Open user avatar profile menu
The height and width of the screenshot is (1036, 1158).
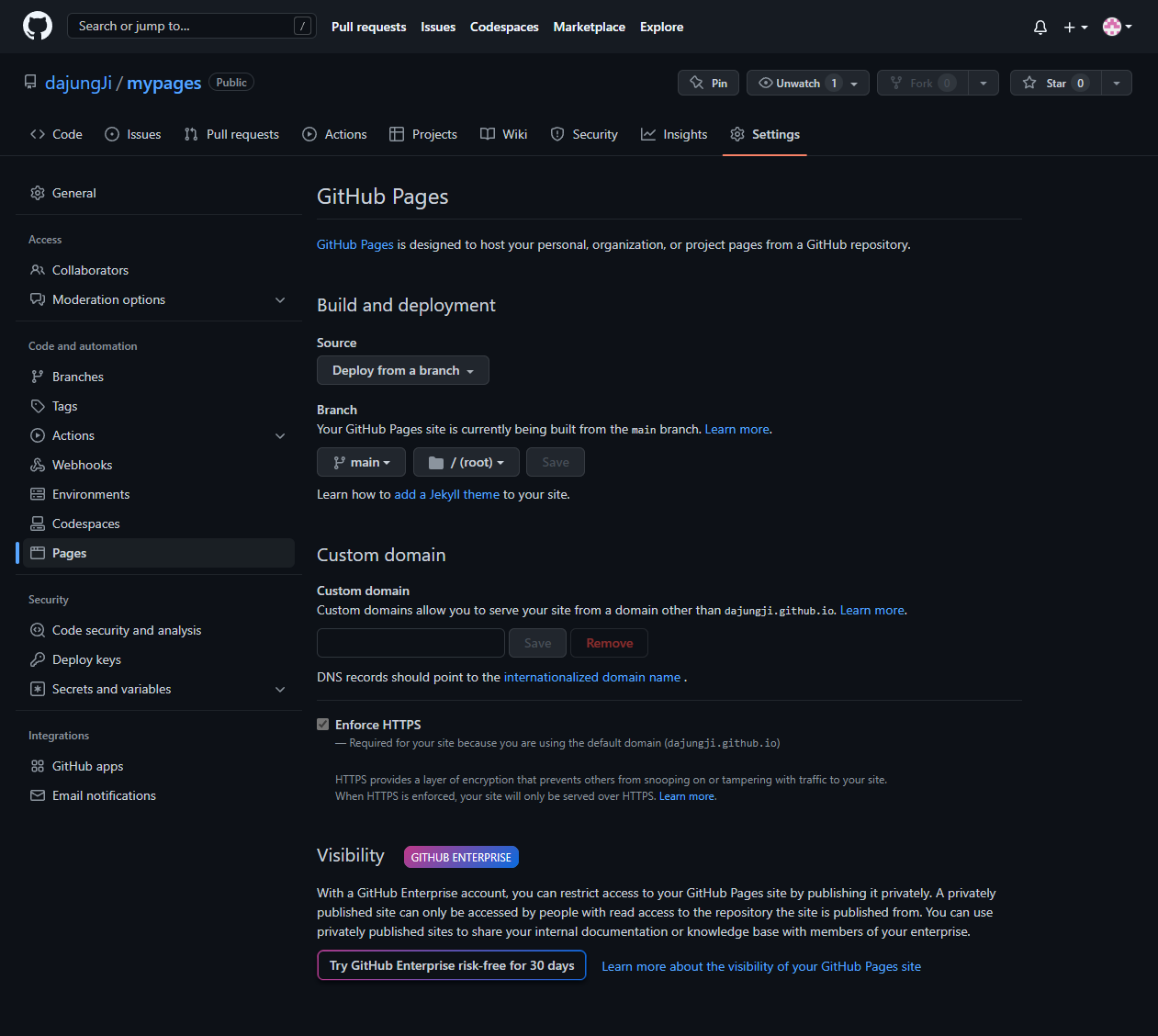point(1117,27)
